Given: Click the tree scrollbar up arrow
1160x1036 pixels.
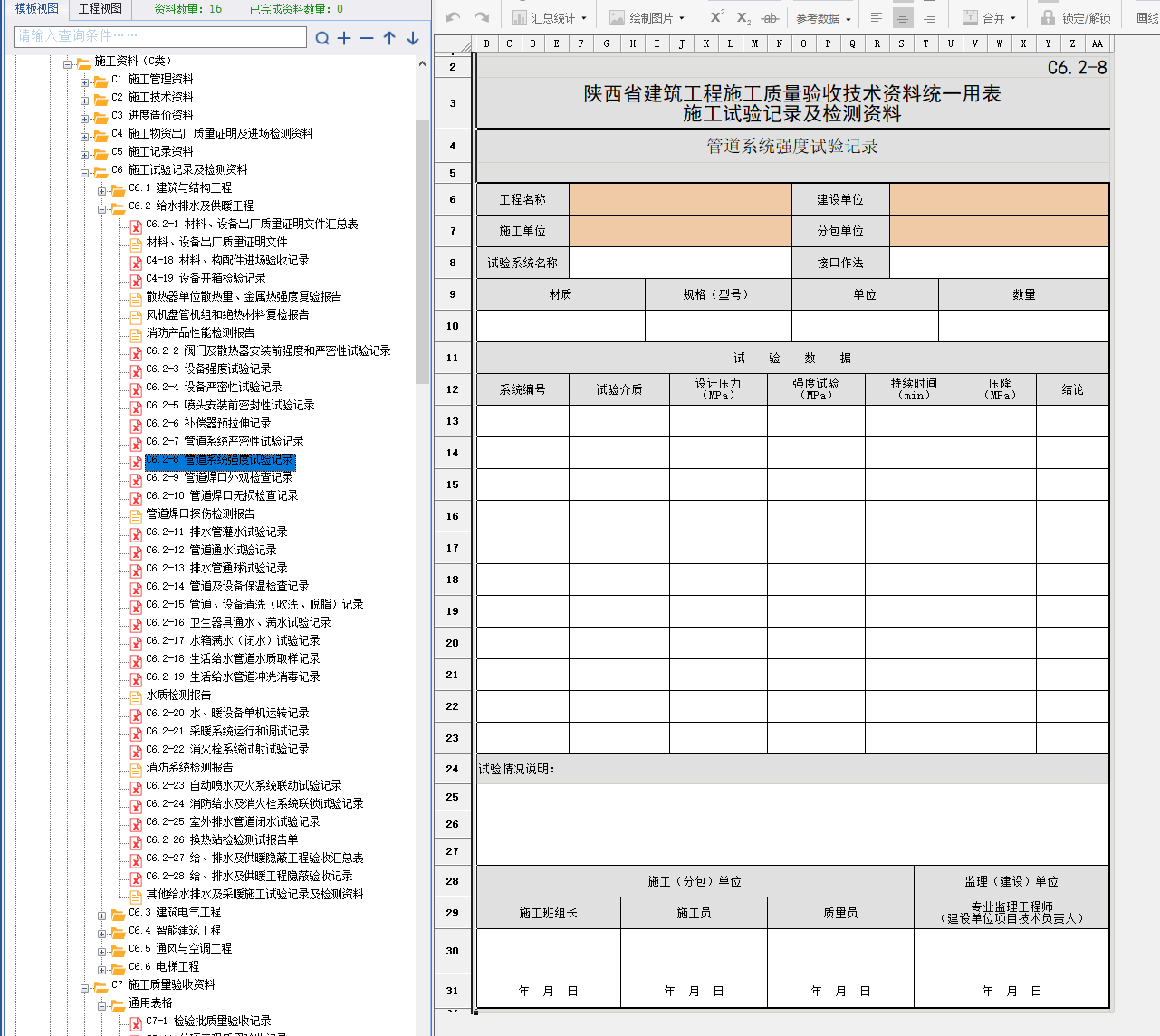Looking at the screenshot, I should pos(422,64).
